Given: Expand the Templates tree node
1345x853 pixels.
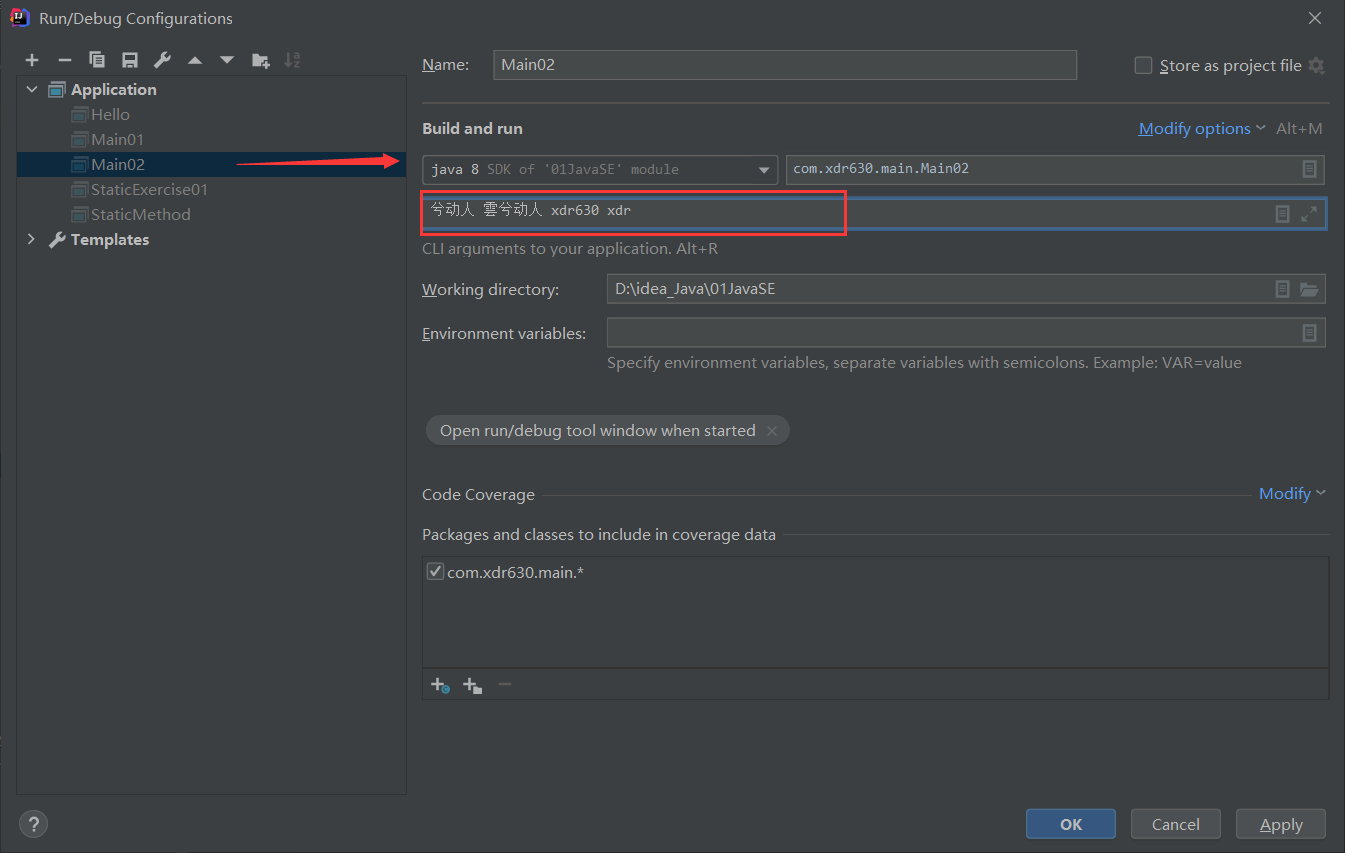Looking at the screenshot, I should pos(31,239).
